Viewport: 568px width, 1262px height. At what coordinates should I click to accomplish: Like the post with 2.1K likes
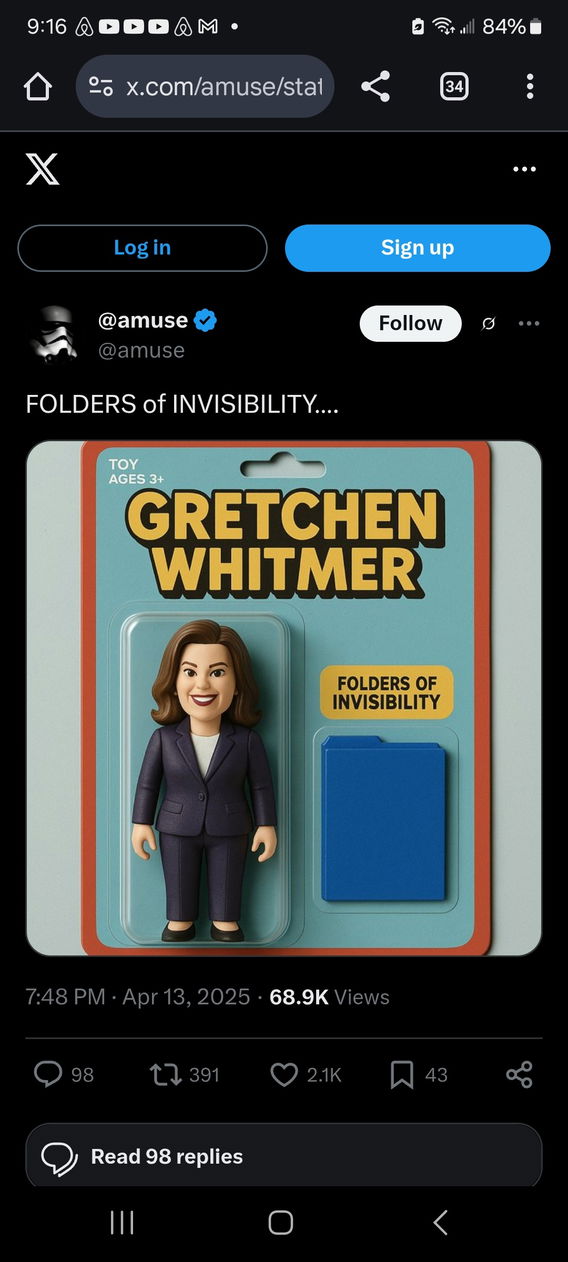click(x=306, y=1075)
